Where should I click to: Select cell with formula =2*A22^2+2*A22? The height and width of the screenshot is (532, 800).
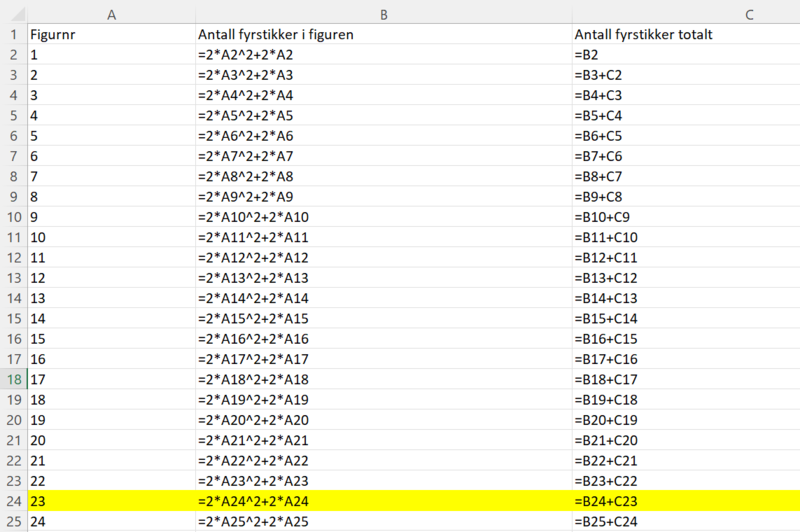click(384, 461)
